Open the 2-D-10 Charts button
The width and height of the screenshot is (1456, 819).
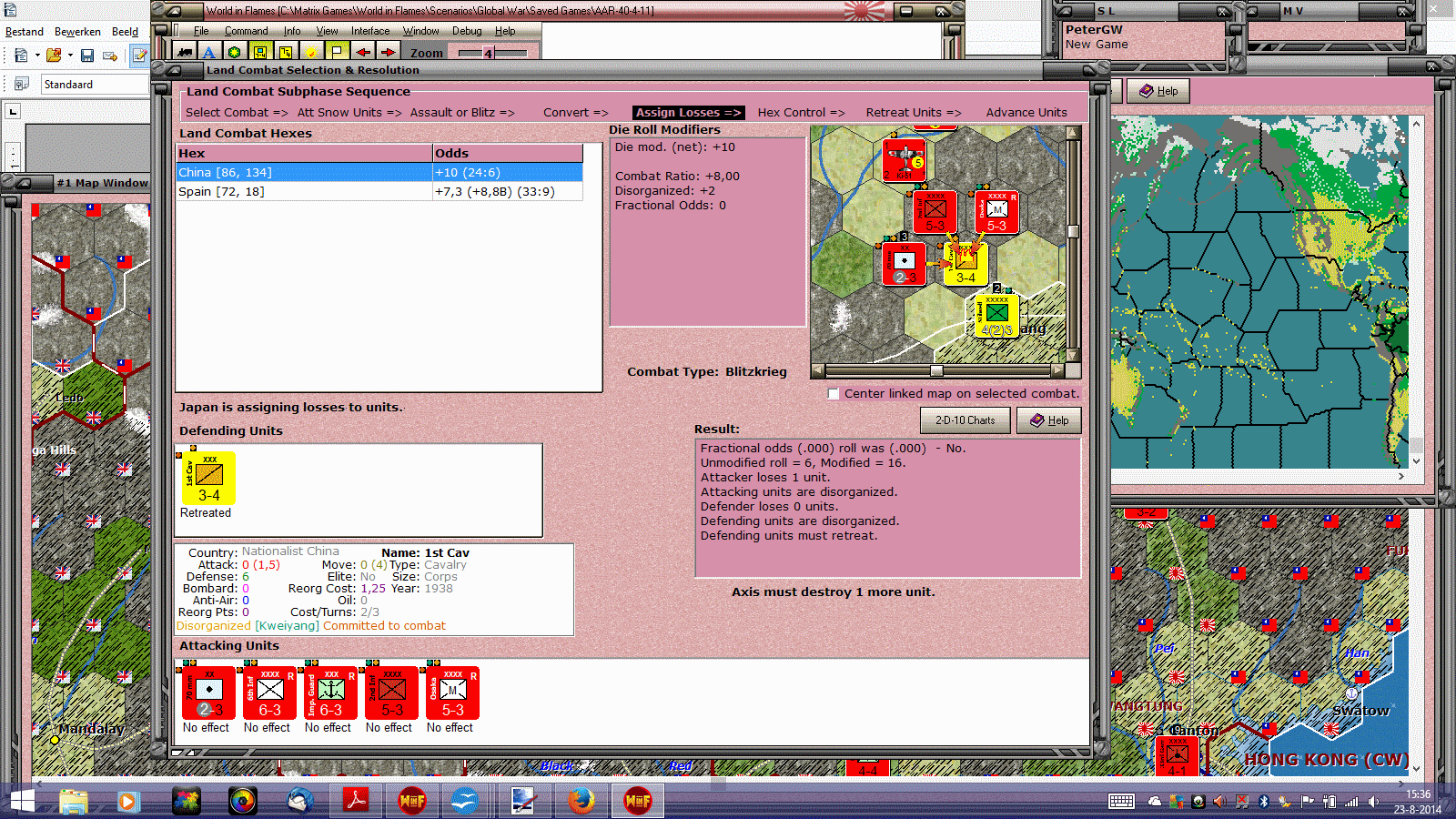pyautogui.click(x=965, y=420)
